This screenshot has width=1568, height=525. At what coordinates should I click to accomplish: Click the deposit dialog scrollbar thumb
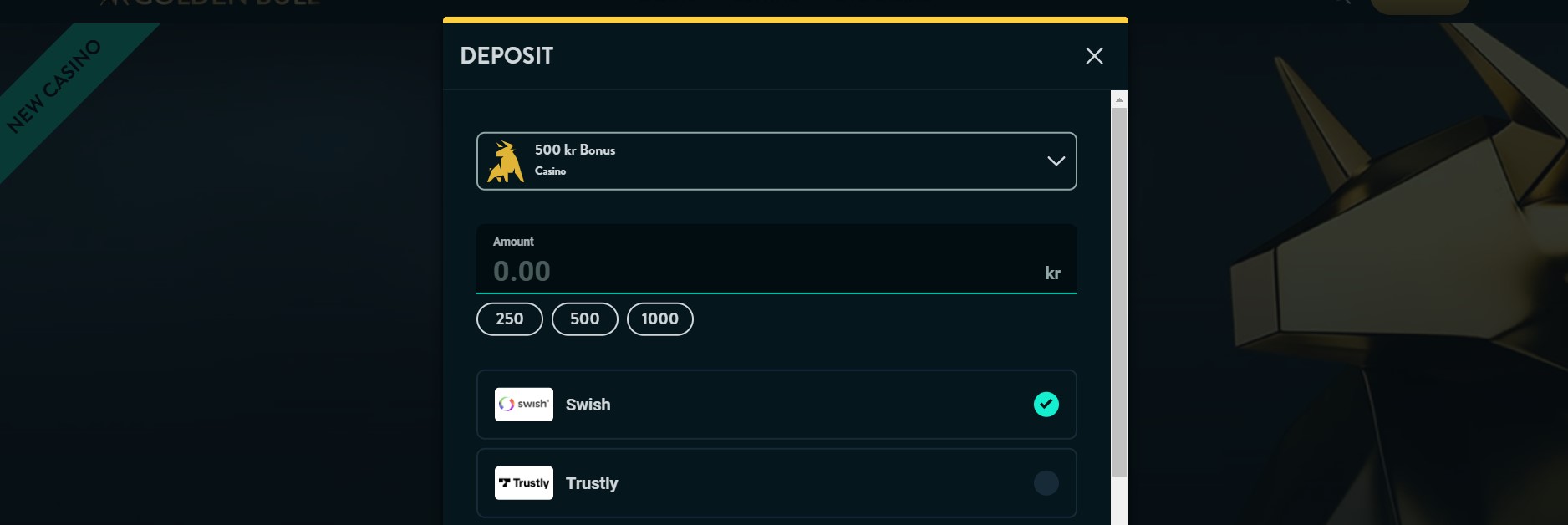[1119, 293]
